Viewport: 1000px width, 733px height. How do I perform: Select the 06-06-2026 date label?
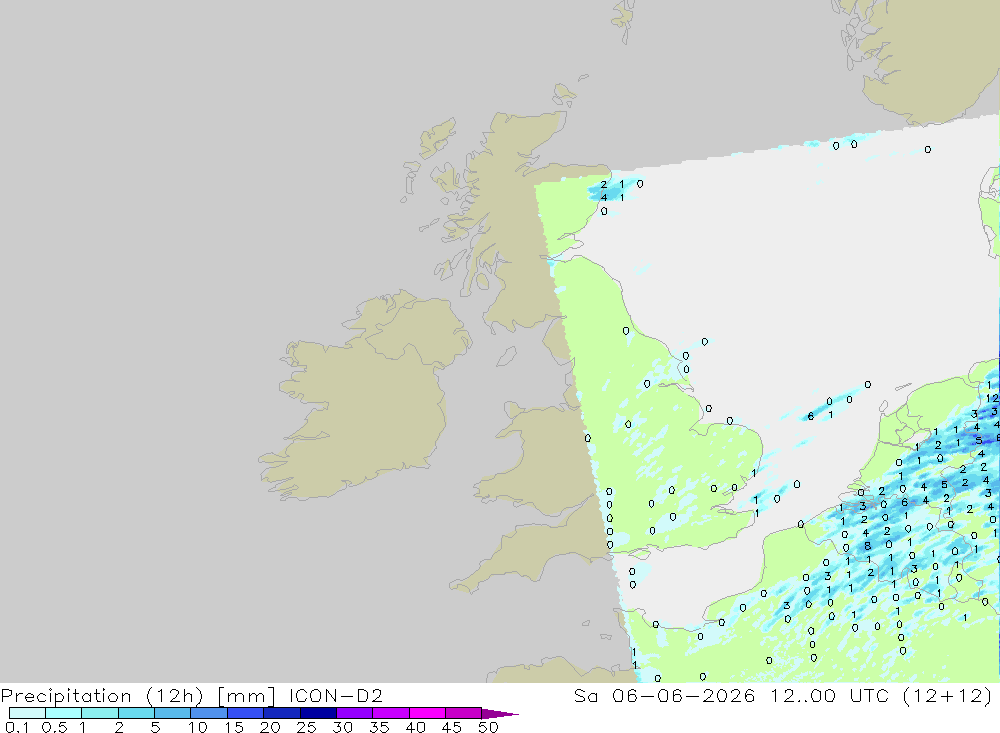coord(683,695)
